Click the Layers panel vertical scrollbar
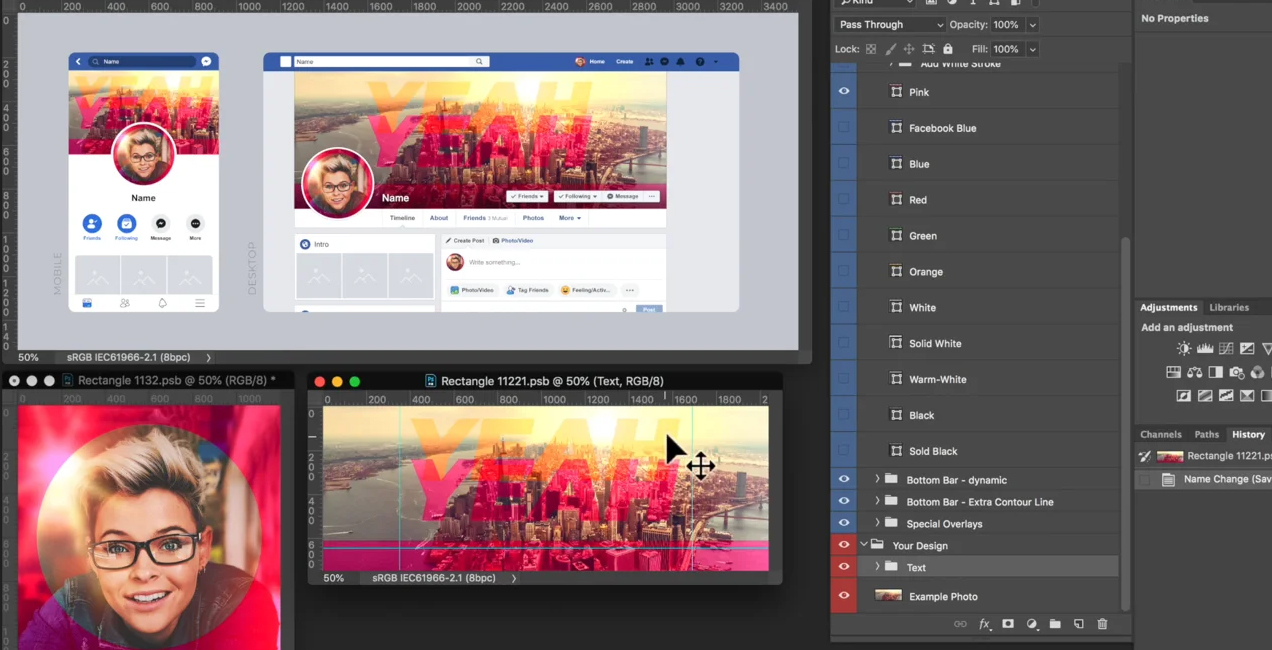Image resolution: width=1272 pixels, height=650 pixels. 1125,422
